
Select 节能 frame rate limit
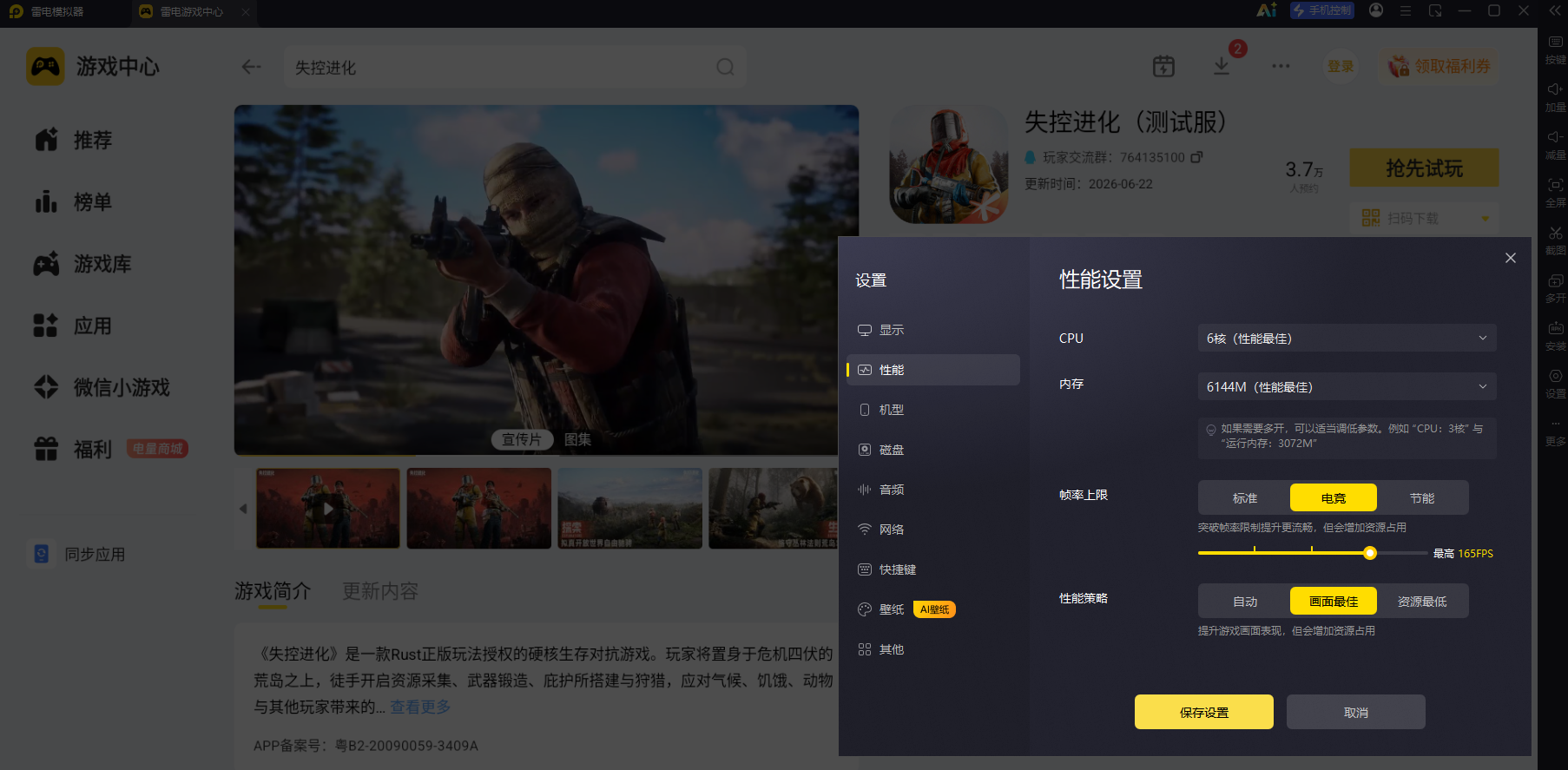click(x=1422, y=497)
